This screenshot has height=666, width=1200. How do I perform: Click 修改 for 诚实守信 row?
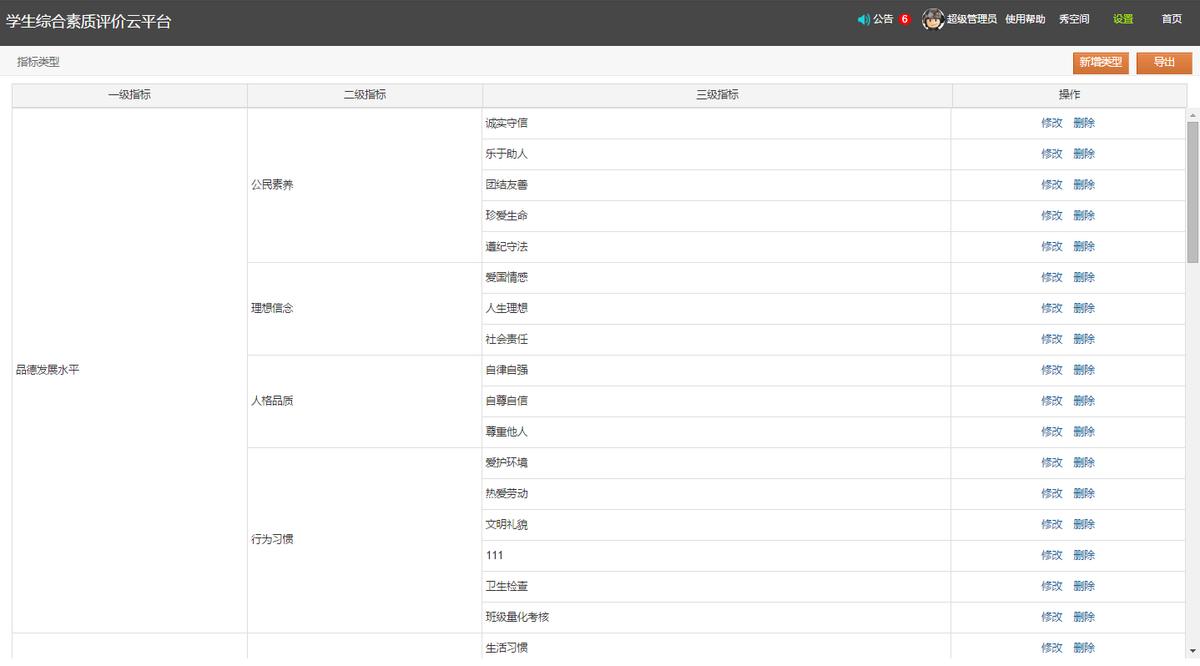click(x=1051, y=123)
